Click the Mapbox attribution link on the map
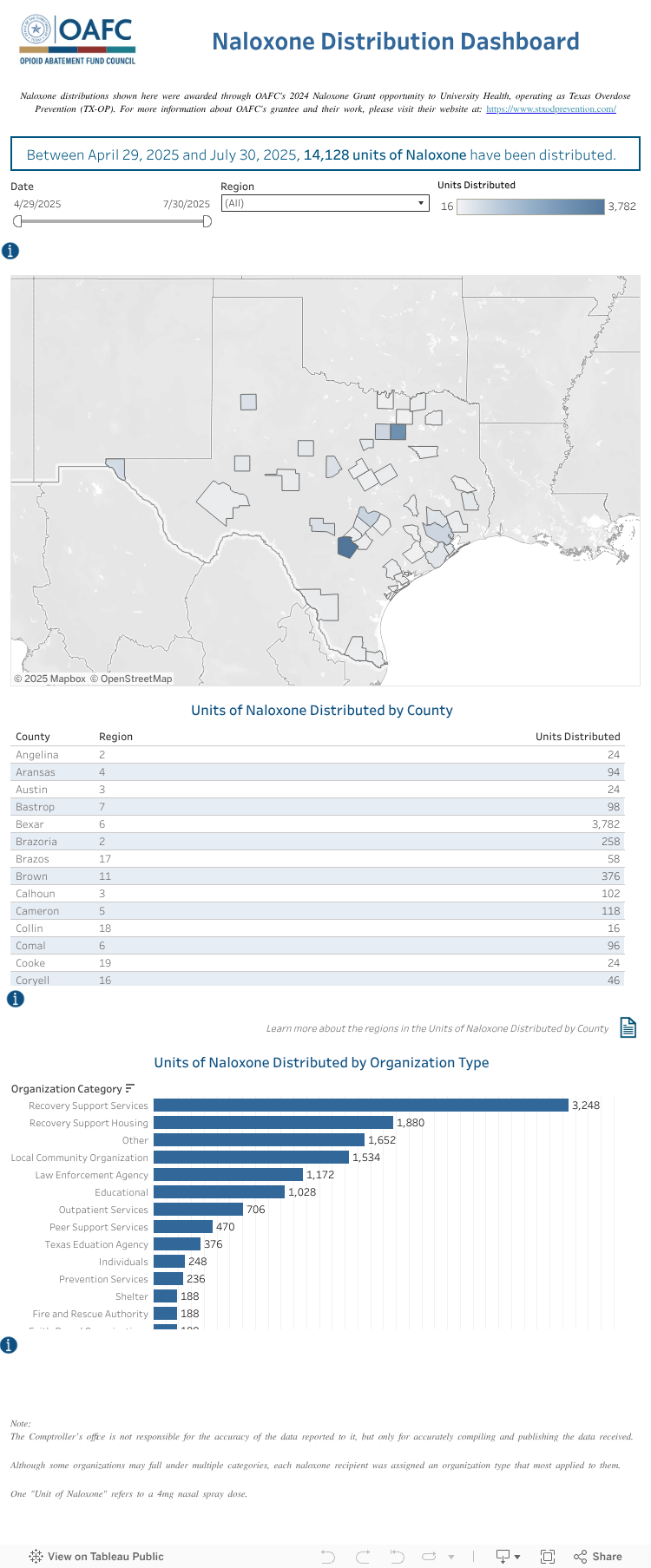 pos(49,679)
